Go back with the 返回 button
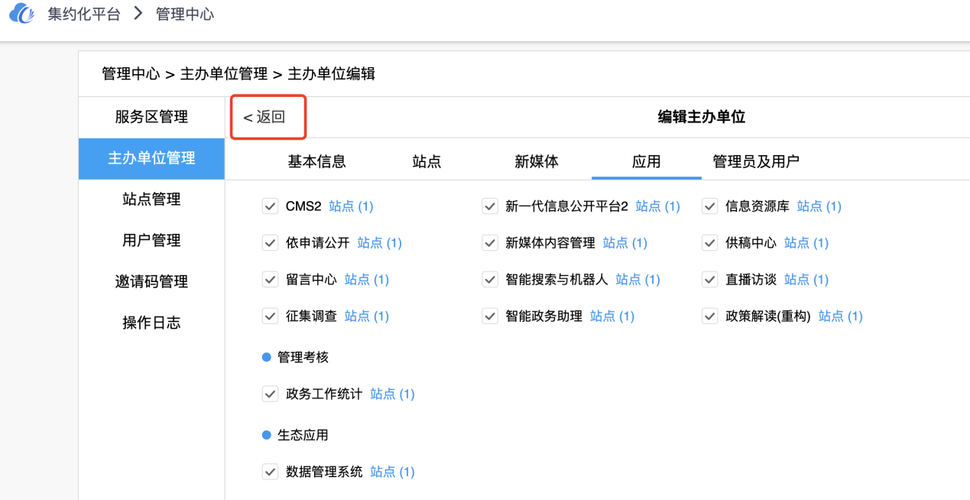Image resolution: width=970 pixels, height=500 pixels. [264, 117]
